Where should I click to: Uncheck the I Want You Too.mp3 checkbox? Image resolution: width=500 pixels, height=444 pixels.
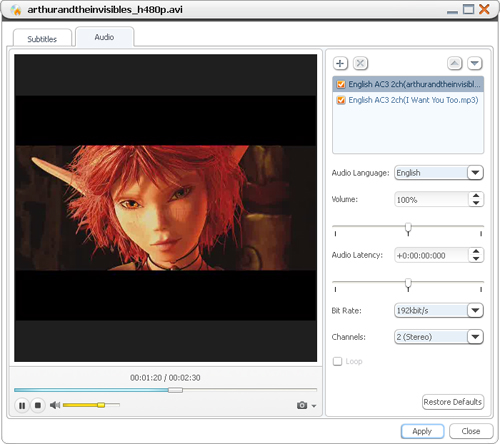(341, 100)
